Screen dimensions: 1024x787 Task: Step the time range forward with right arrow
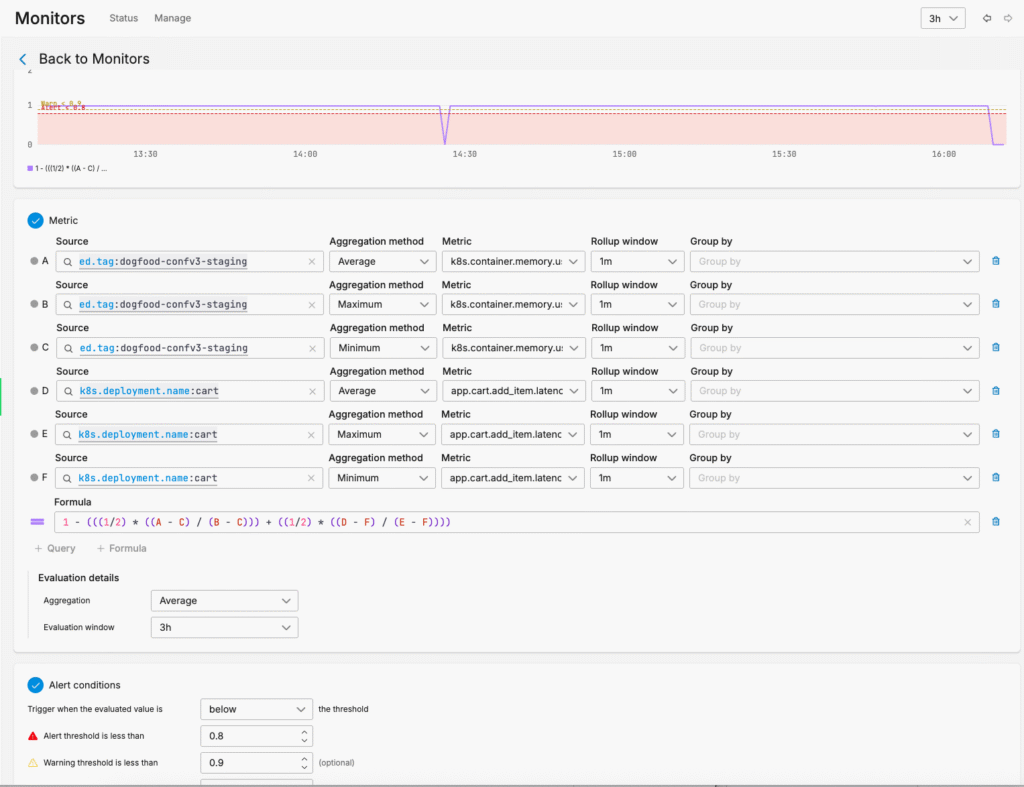pos(1007,18)
